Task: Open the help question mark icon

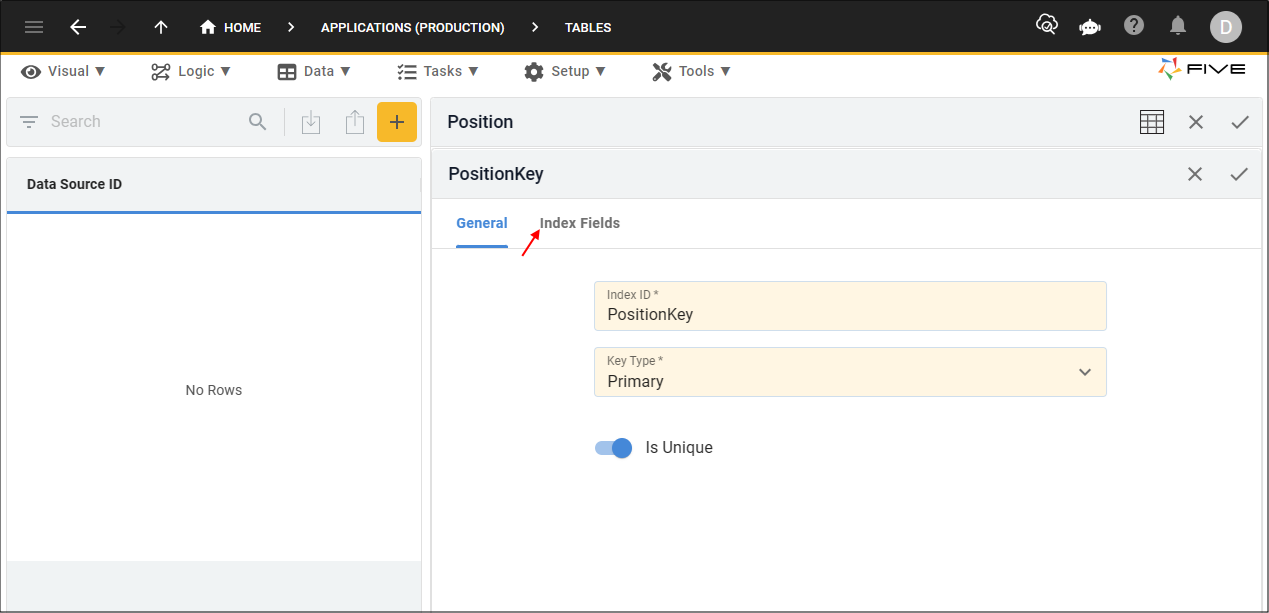Action: pos(1134,26)
